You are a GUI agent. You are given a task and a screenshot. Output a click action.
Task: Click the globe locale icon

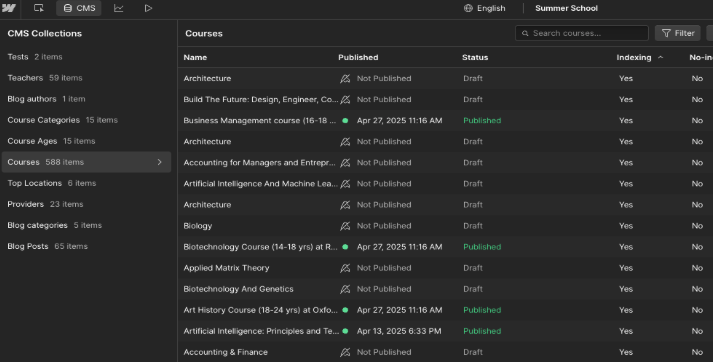[x=468, y=8]
